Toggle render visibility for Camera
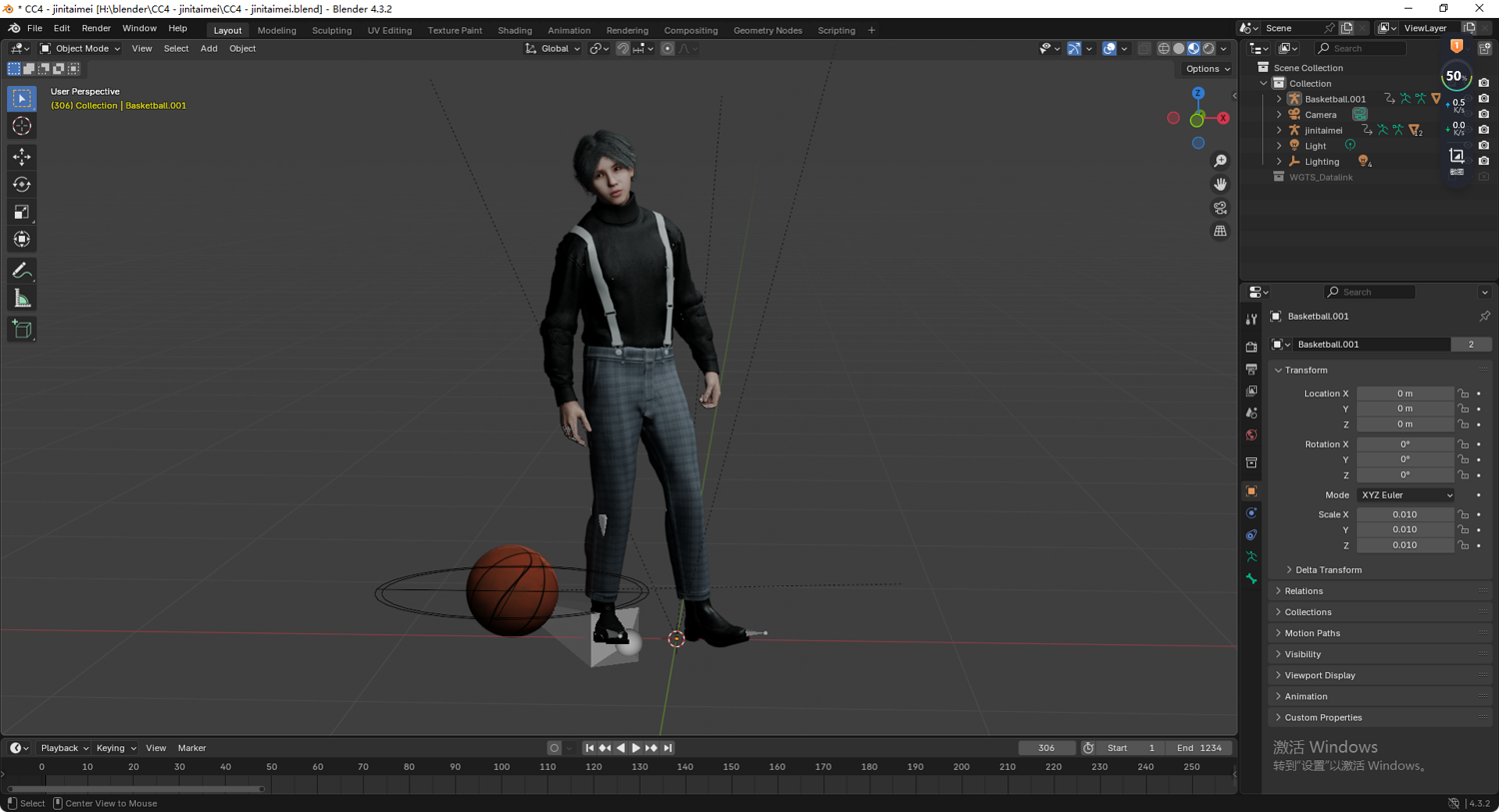This screenshot has width=1499, height=812. click(1484, 114)
